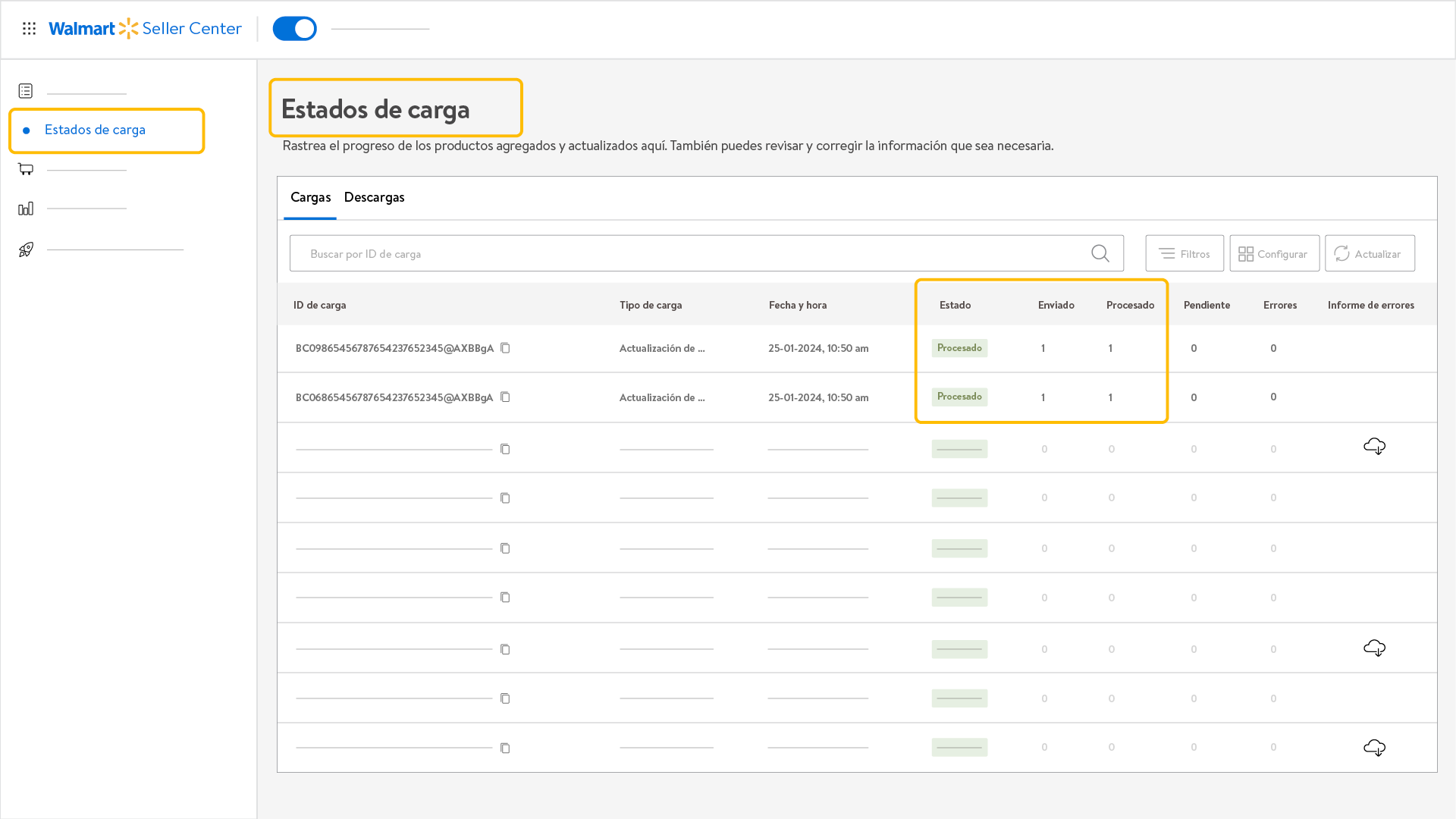The height and width of the screenshot is (819, 1456).
Task: Open the rocket sidebar icon
Action: pyautogui.click(x=26, y=249)
